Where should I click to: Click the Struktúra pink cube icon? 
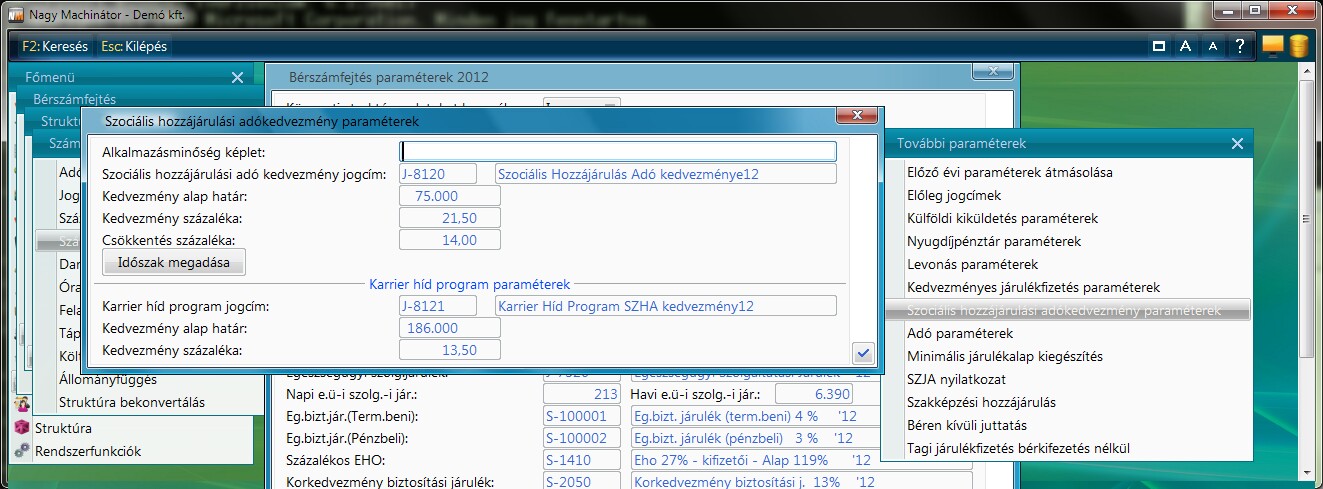pos(22,428)
